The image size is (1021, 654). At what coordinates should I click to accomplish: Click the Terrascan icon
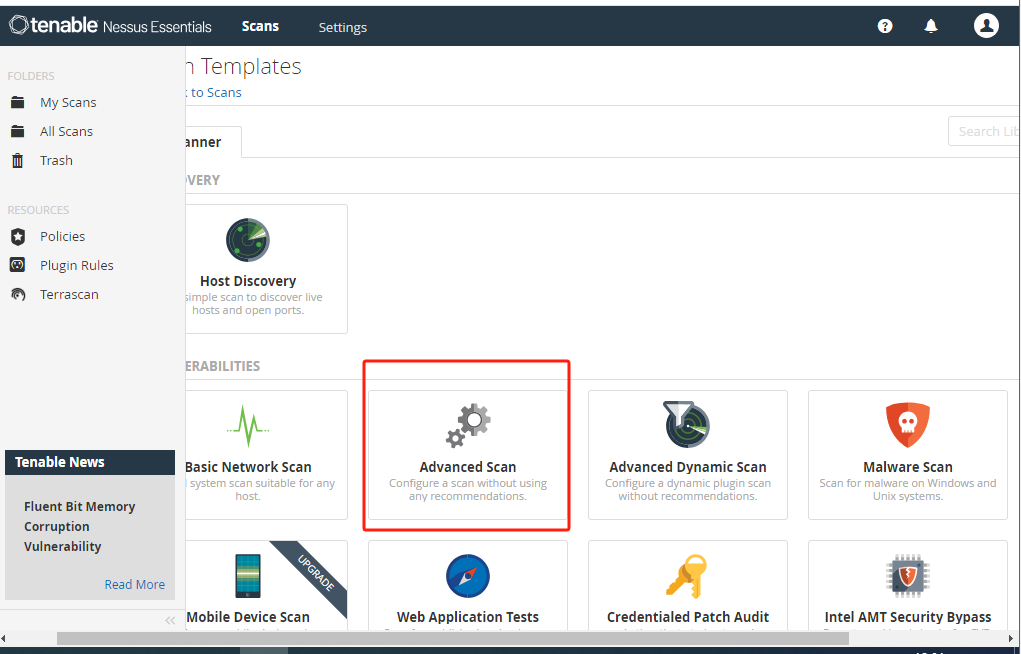pyautogui.click(x=18, y=294)
